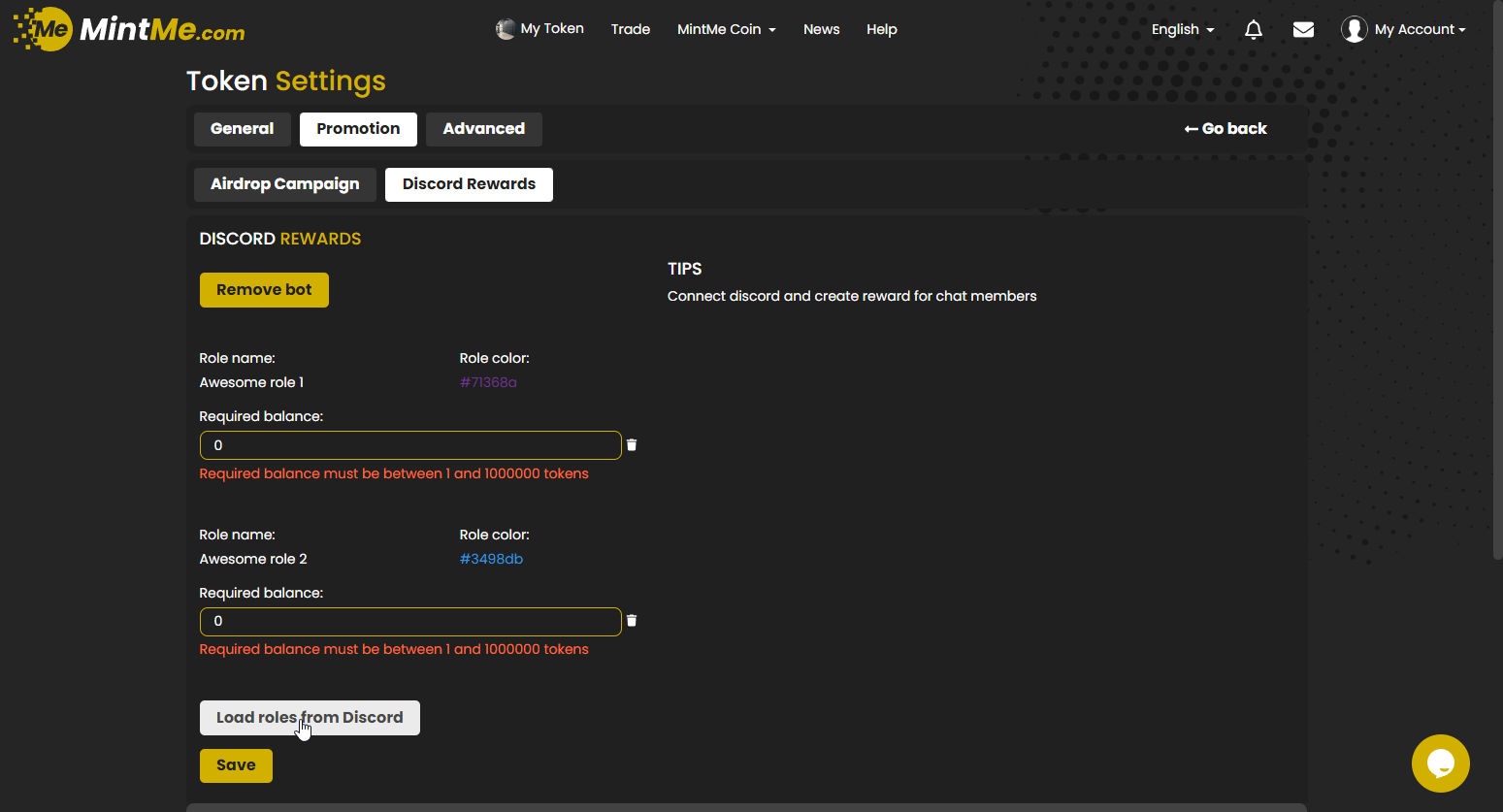Image resolution: width=1503 pixels, height=812 pixels.
Task: Focus Required balance field for Awesome role 1
Action: pyautogui.click(x=409, y=445)
